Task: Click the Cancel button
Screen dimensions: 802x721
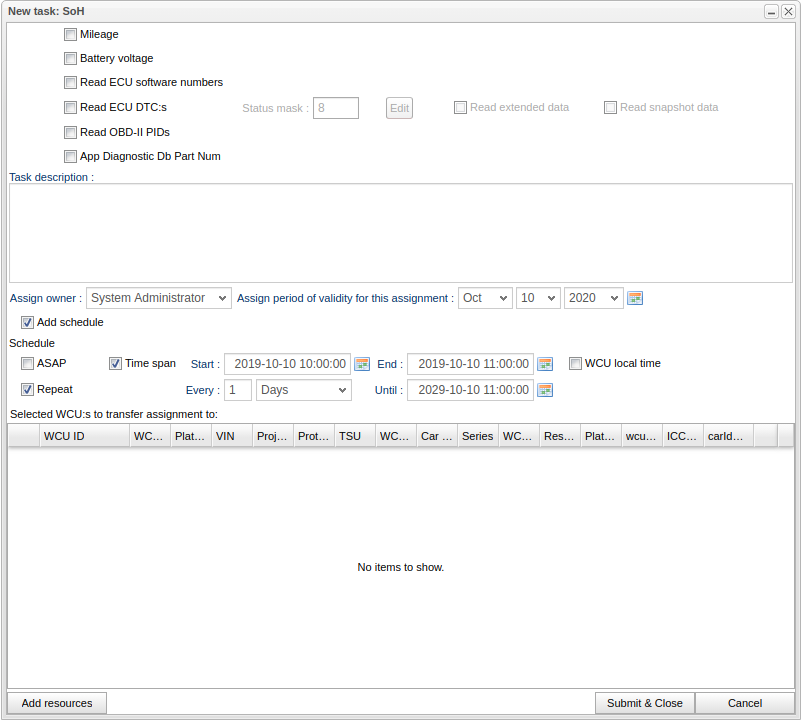Action: (744, 703)
